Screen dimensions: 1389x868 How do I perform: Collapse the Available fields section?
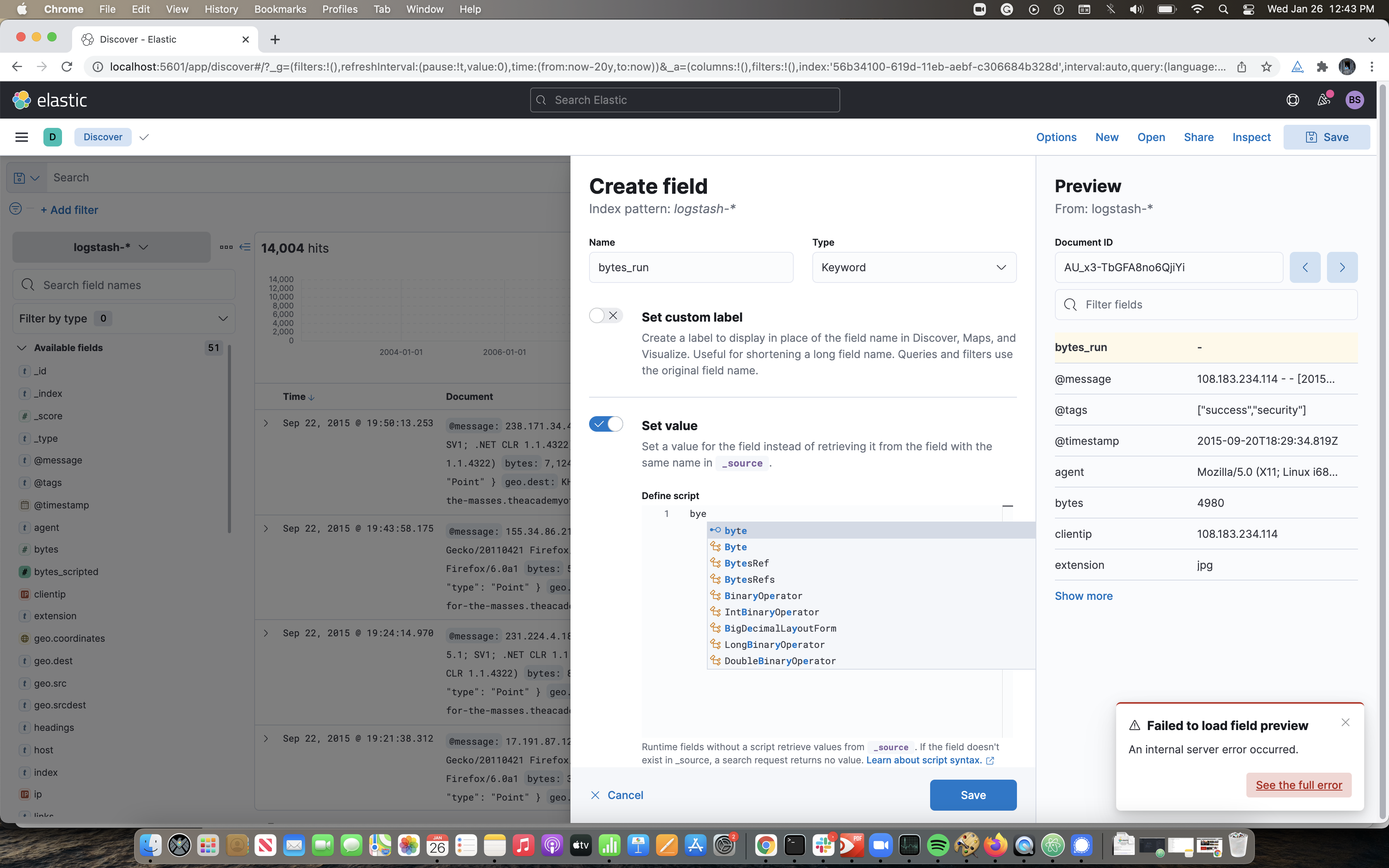coord(22,348)
